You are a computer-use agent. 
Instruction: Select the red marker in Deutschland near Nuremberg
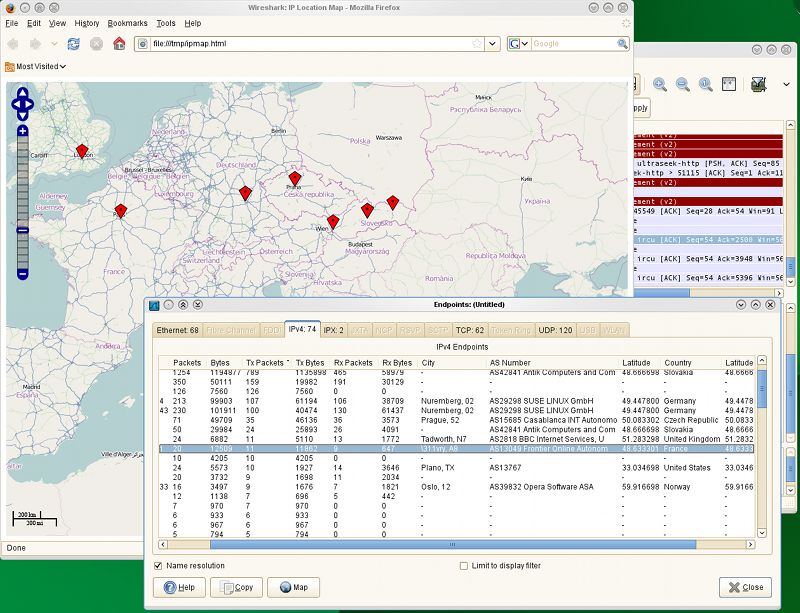[x=245, y=193]
